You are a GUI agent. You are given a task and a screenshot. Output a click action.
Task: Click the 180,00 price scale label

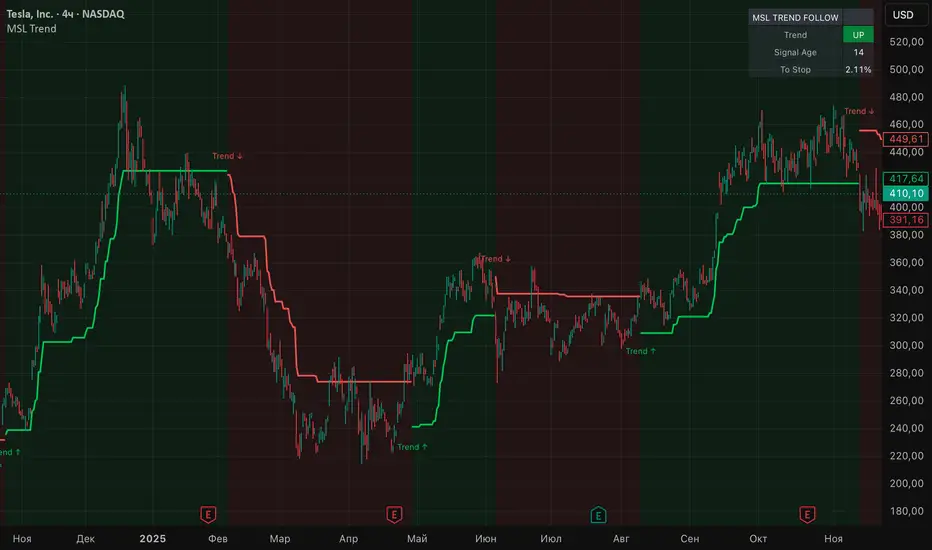pyautogui.click(x=906, y=511)
